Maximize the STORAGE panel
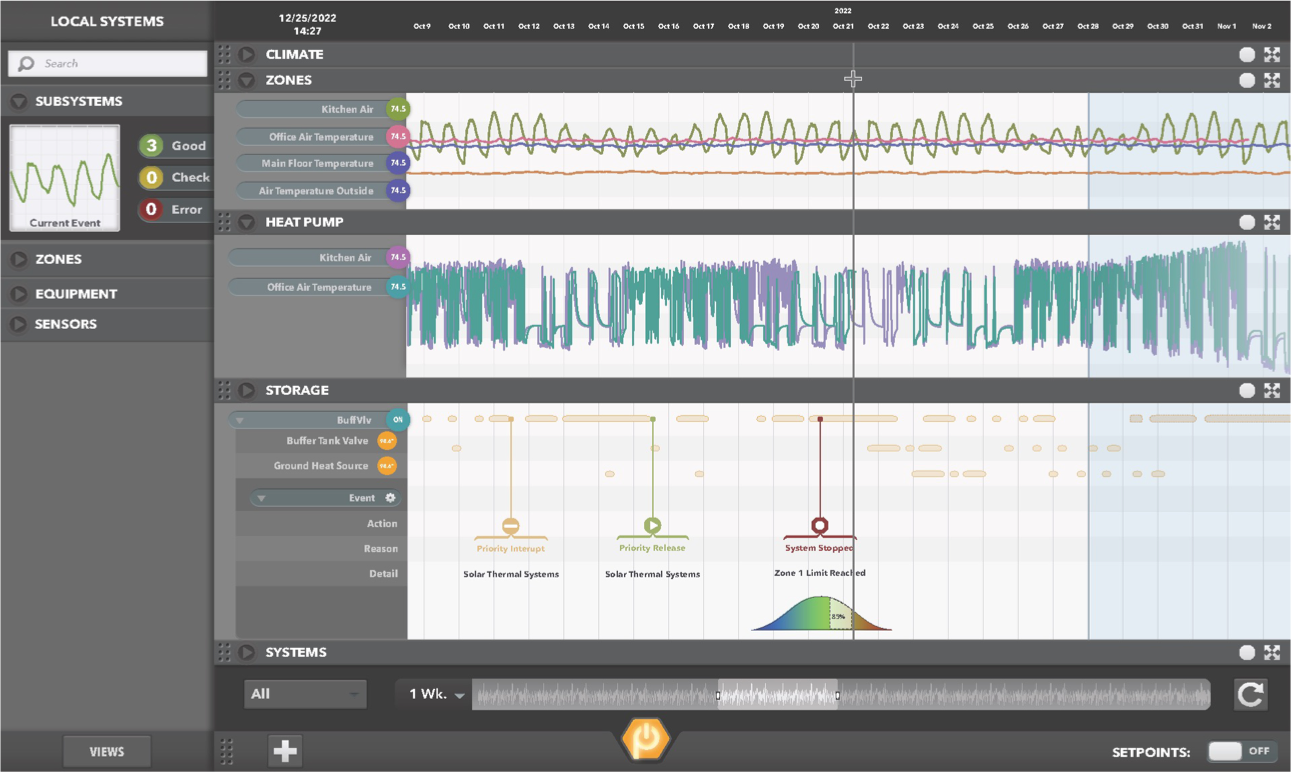This screenshot has width=1291, height=772. pos(1272,390)
